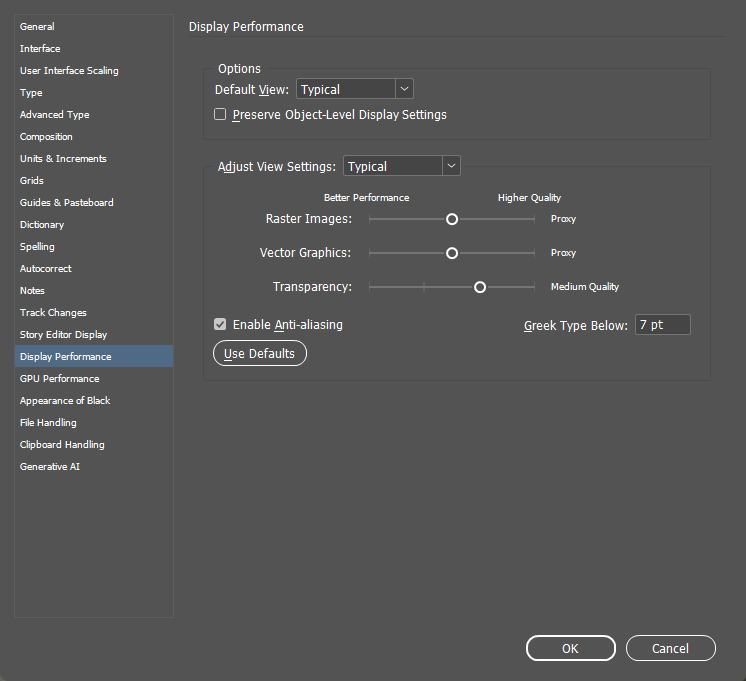Image resolution: width=746 pixels, height=681 pixels.
Task: Click the Proxy label beside Raster Images
Action: pyautogui.click(x=563, y=219)
